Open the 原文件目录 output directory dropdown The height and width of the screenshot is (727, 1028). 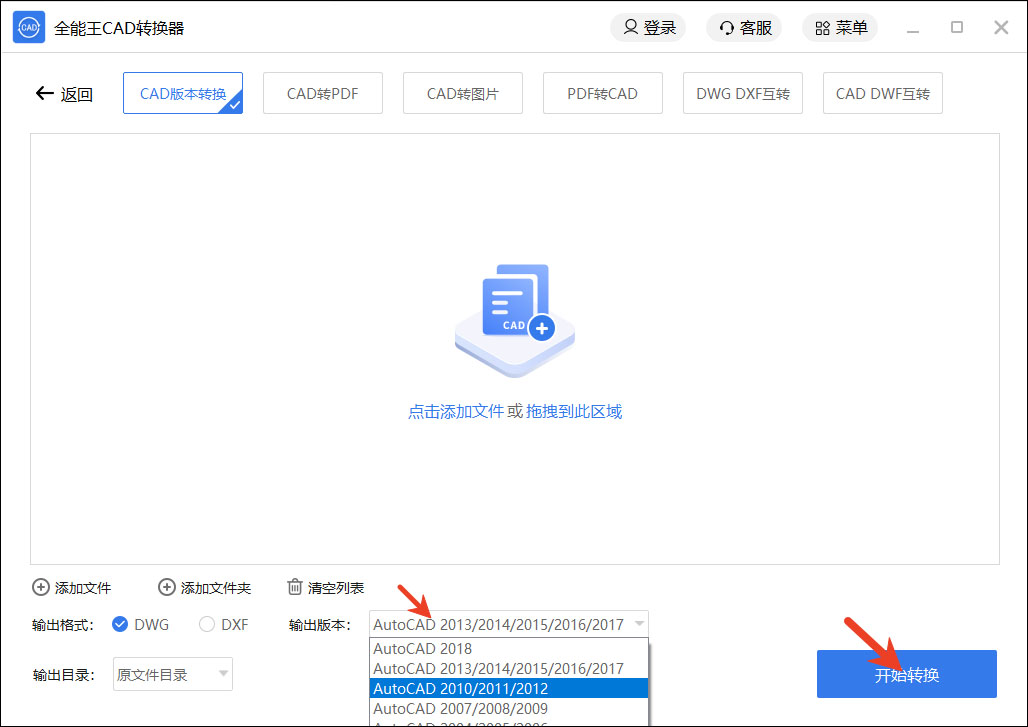173,674
